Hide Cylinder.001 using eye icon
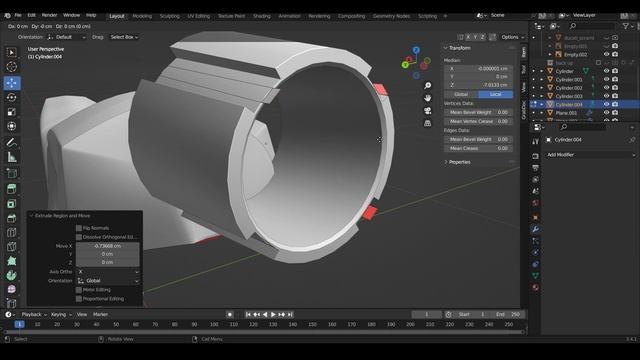 pos(606,79)
